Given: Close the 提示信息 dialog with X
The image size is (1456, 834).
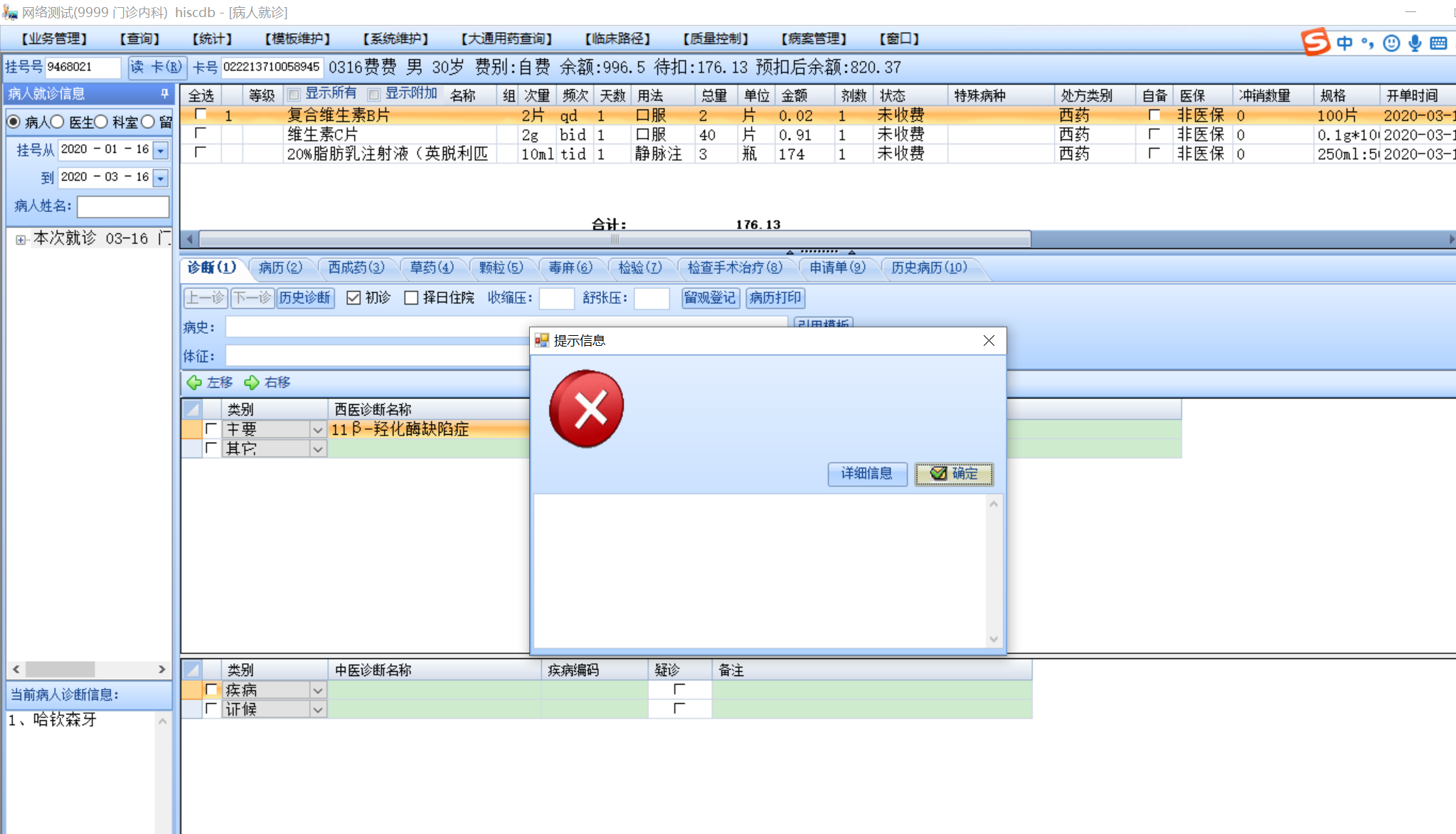Looking at the screenshot, I should [x=989, y=341].
